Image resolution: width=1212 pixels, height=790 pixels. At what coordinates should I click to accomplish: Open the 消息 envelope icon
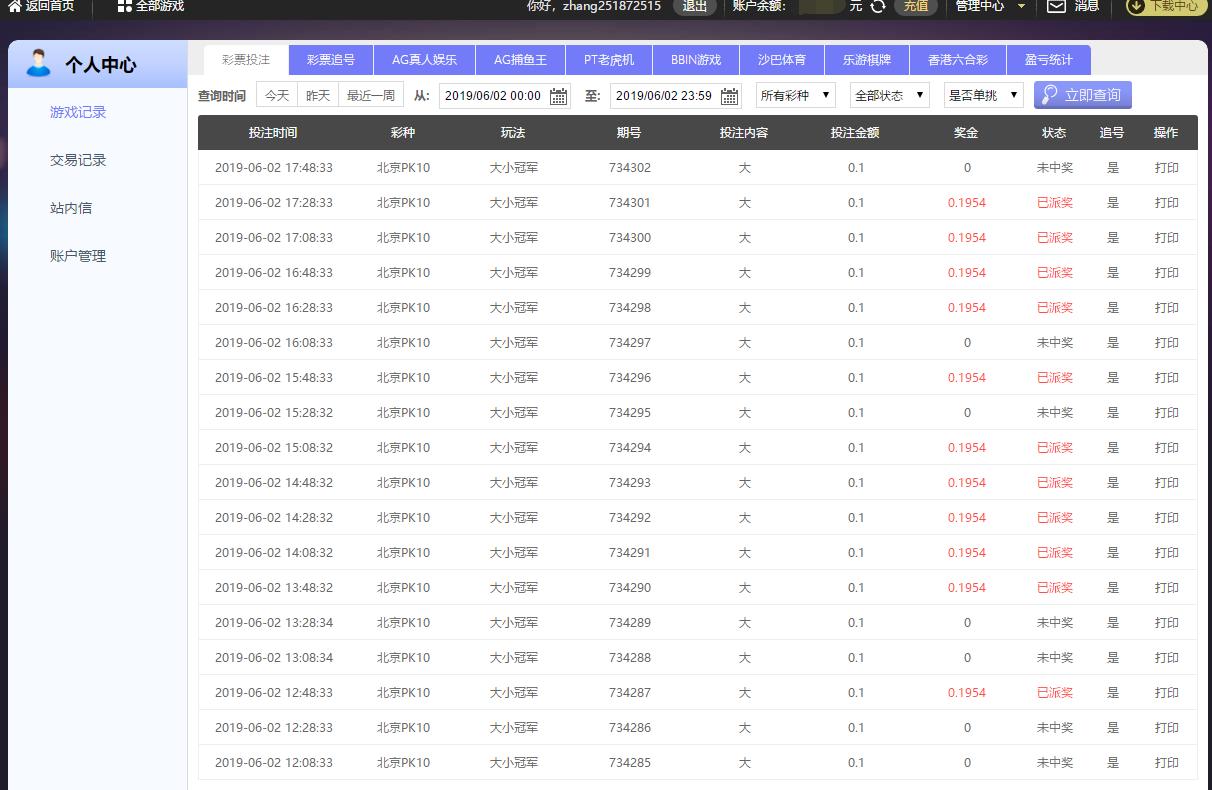click(x=1056, y=6)
